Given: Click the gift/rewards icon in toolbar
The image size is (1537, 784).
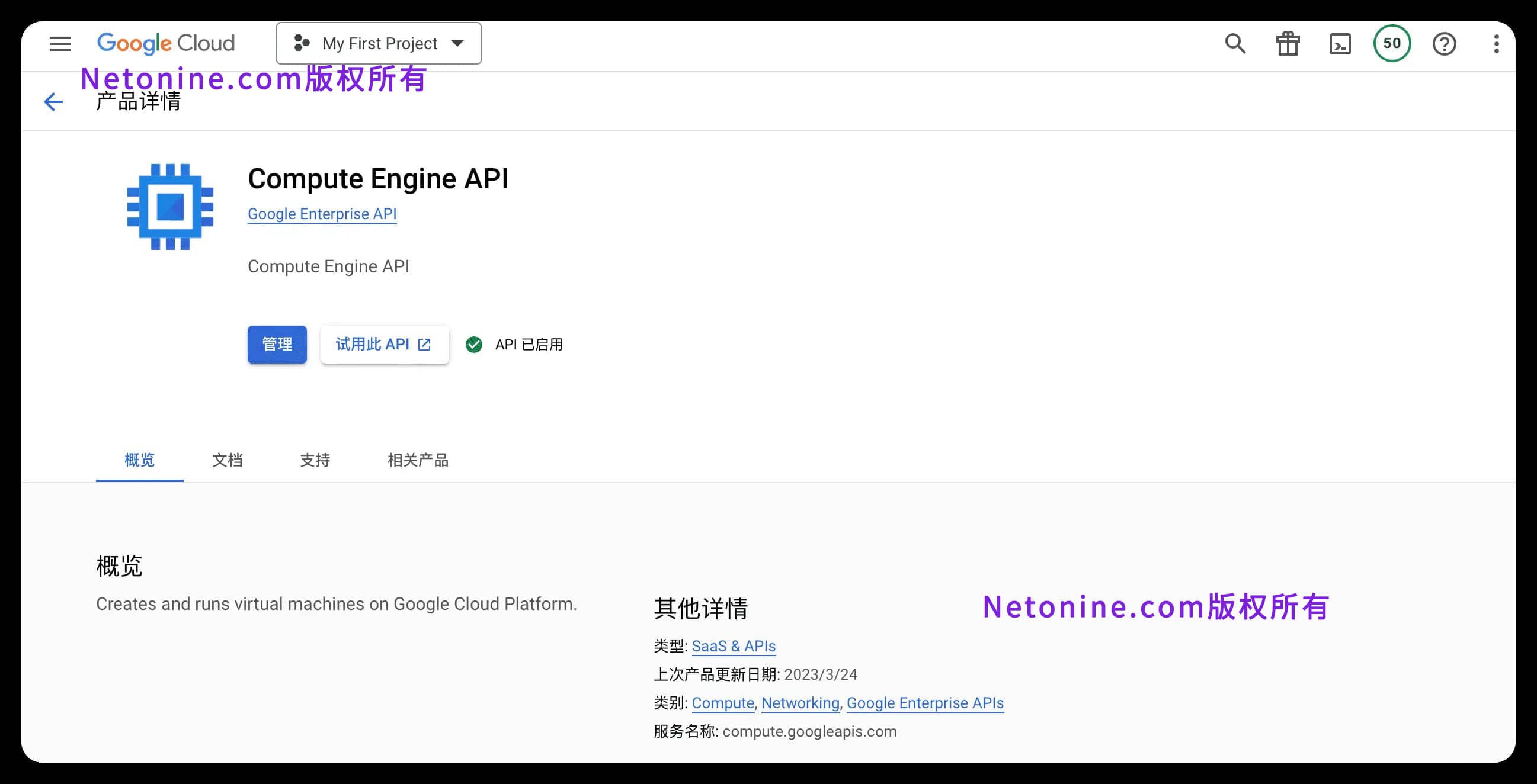Looking at the screenshot, I should coord(1288,43).
